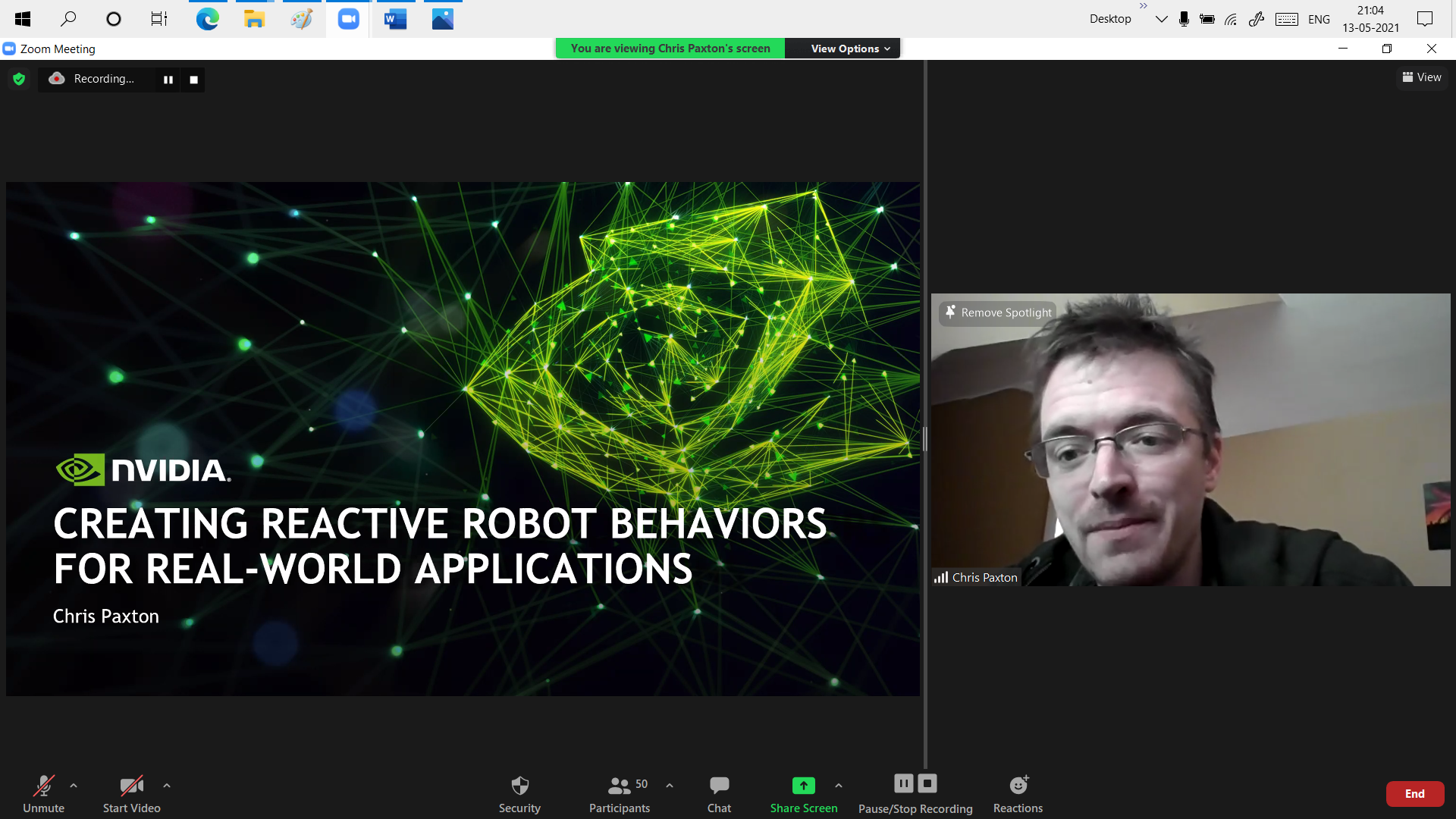The image size is (1456, 819).
Task: Click the Unmute microphone icon
Action: [x=44, y=785]
